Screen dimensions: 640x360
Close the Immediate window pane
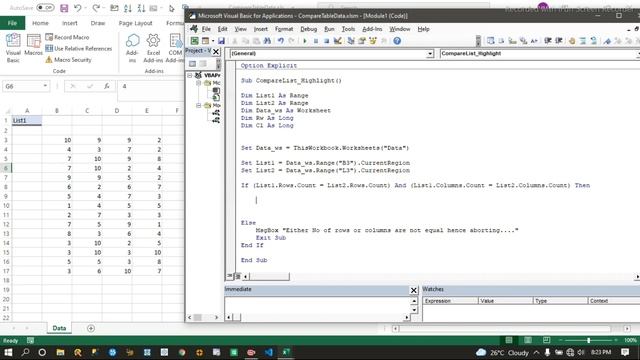click(413, 290)
